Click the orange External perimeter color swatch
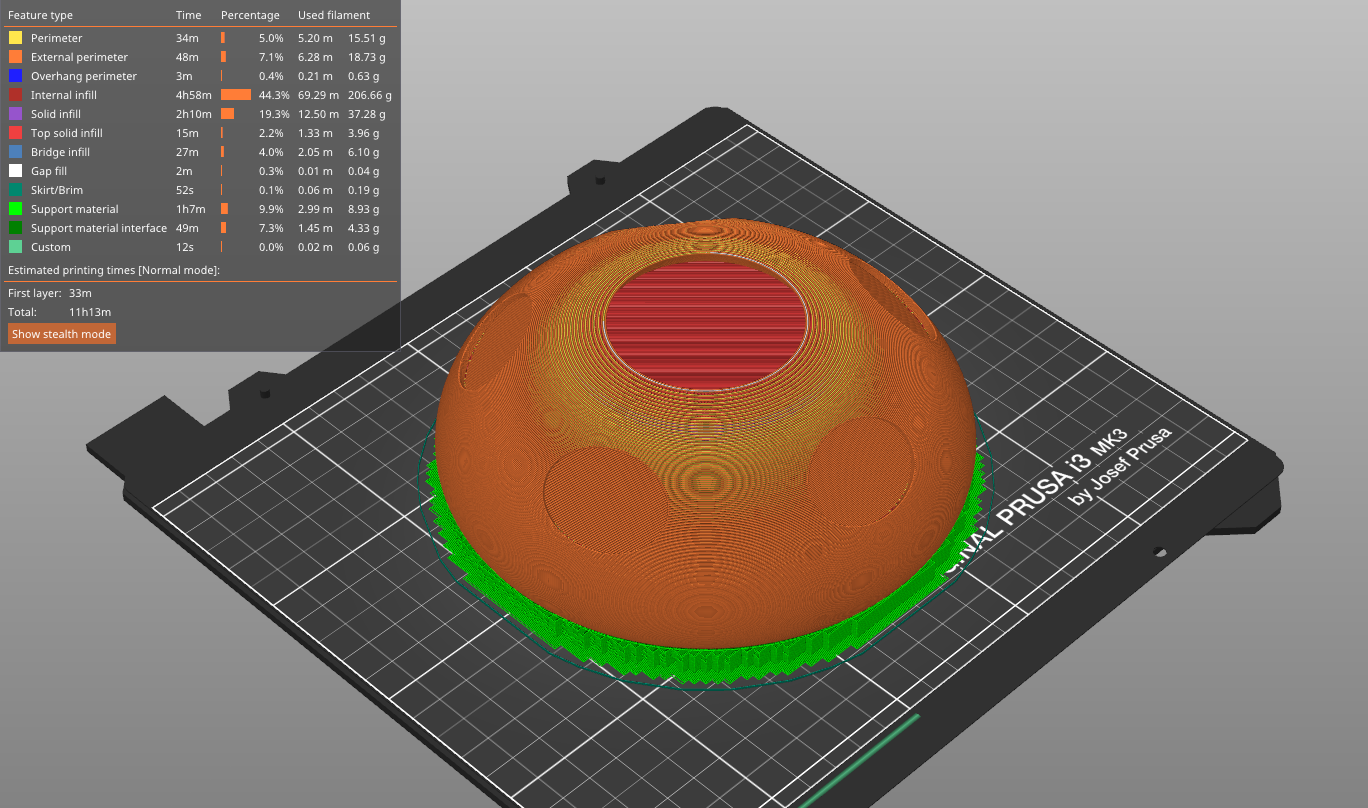 point(15,57)
